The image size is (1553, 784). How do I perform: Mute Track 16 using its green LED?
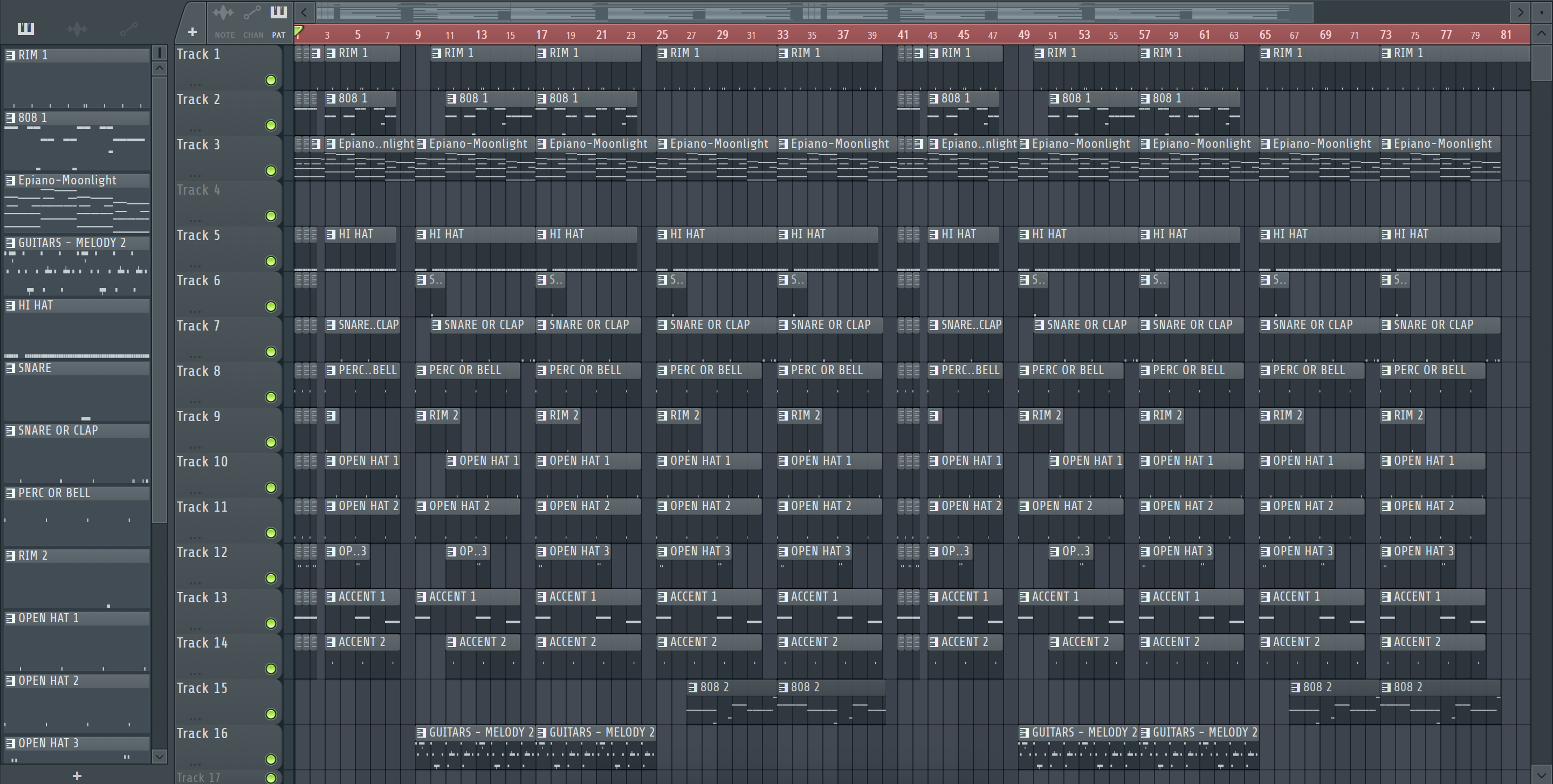pyautogui.click(x=271, y=759)
